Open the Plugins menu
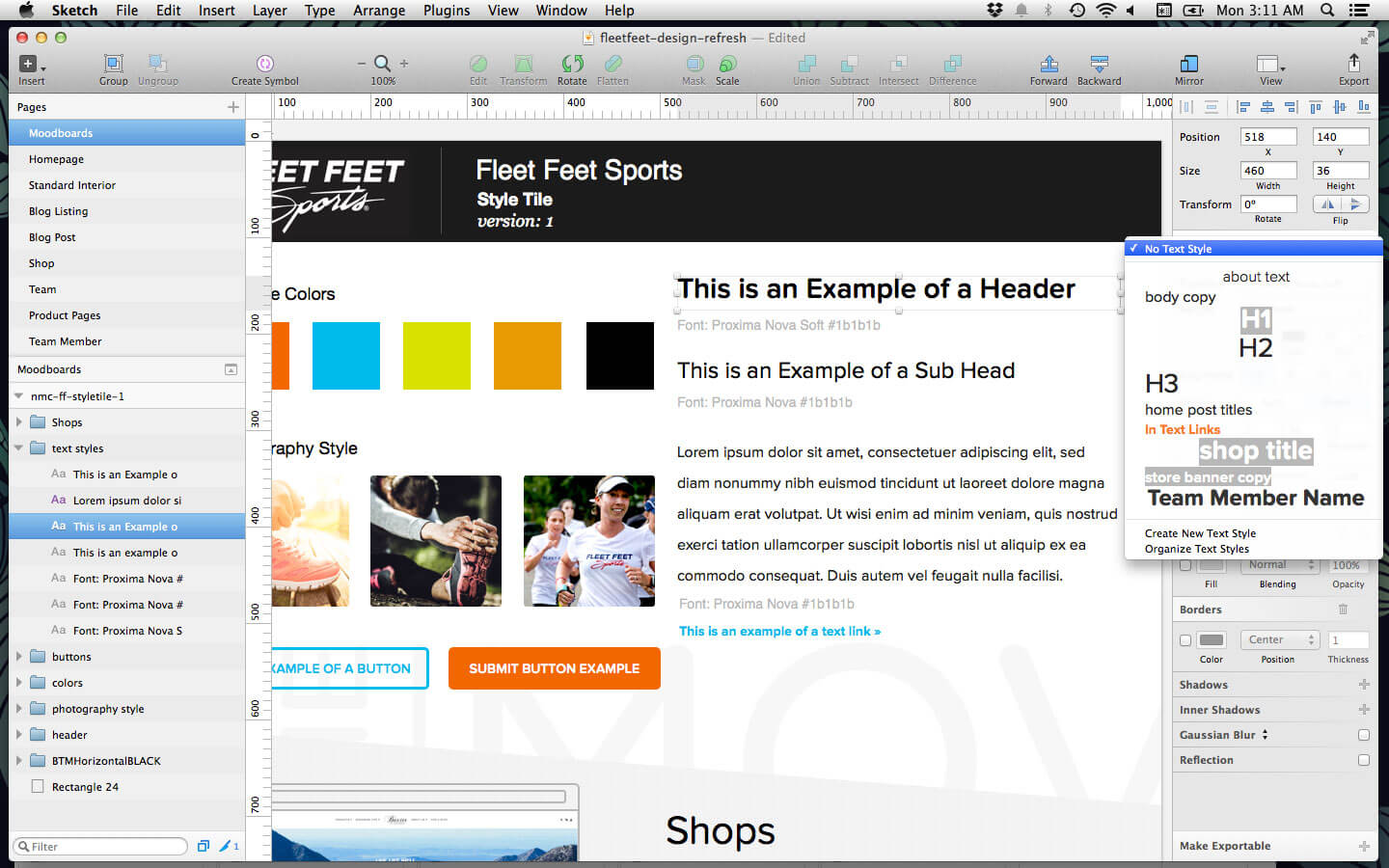Viewport: 1389px width, 868px height. [446, 11]
